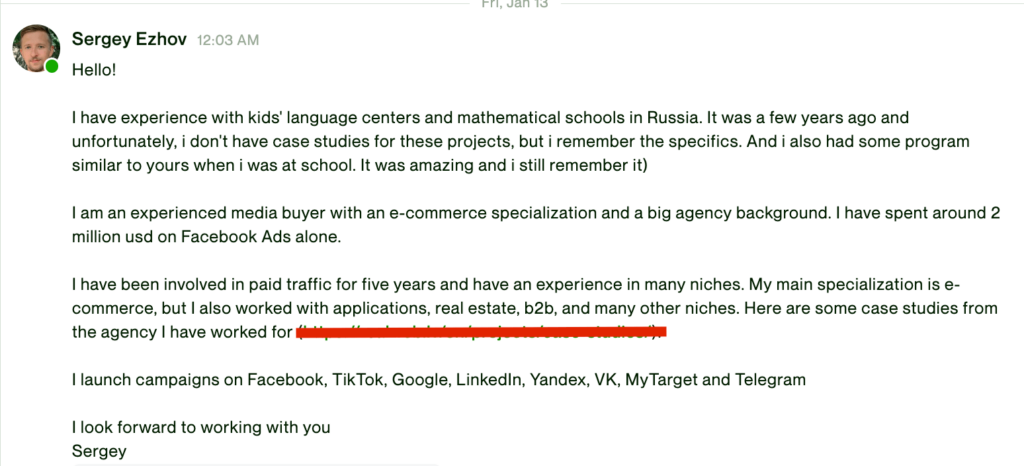
Task: Click "I look forward to working with you"
Action: click(201, 427)
